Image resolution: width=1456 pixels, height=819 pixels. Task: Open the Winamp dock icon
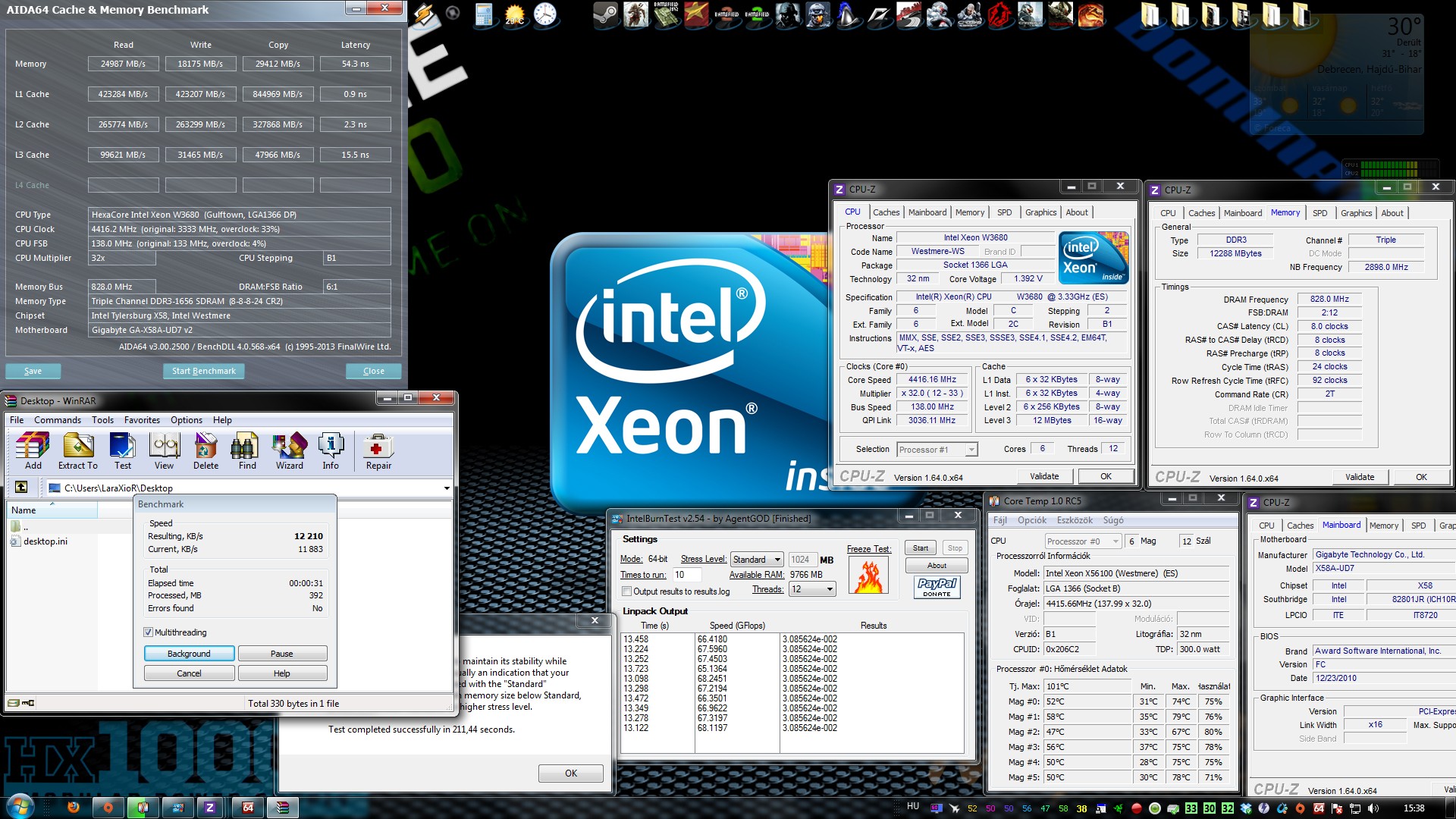tap(424, 15)
